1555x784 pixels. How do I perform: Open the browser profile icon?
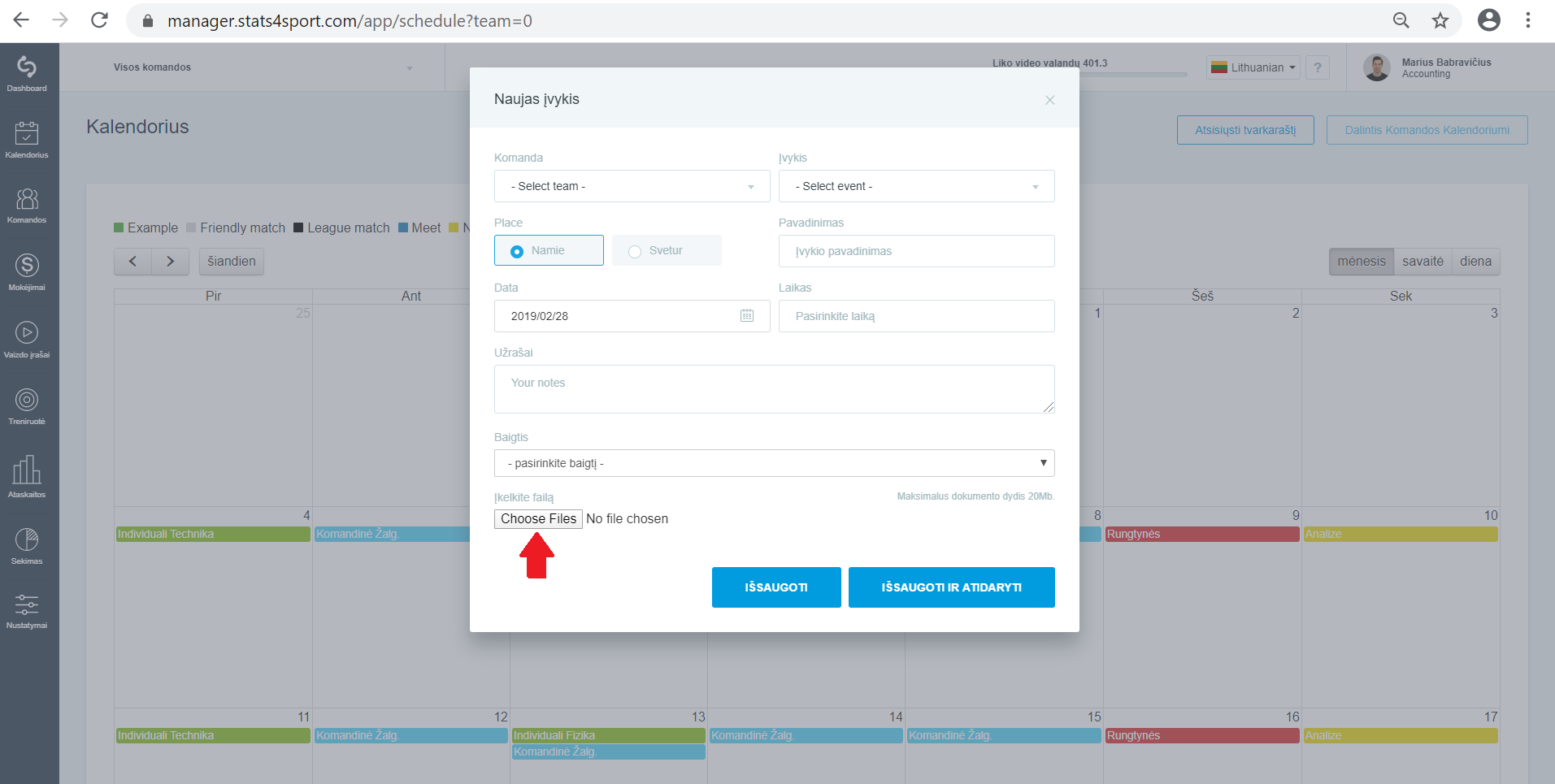[1489, 20]
